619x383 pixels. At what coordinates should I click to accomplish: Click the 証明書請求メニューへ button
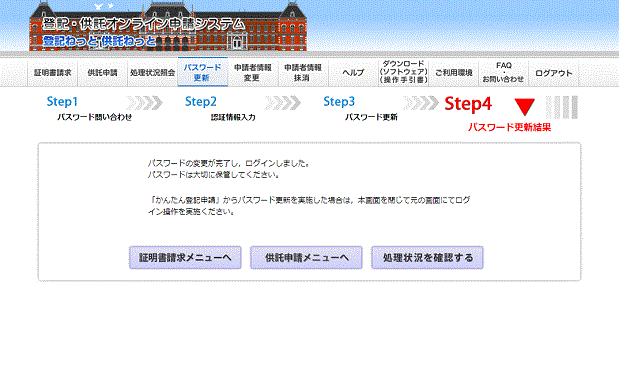(185, 257)
